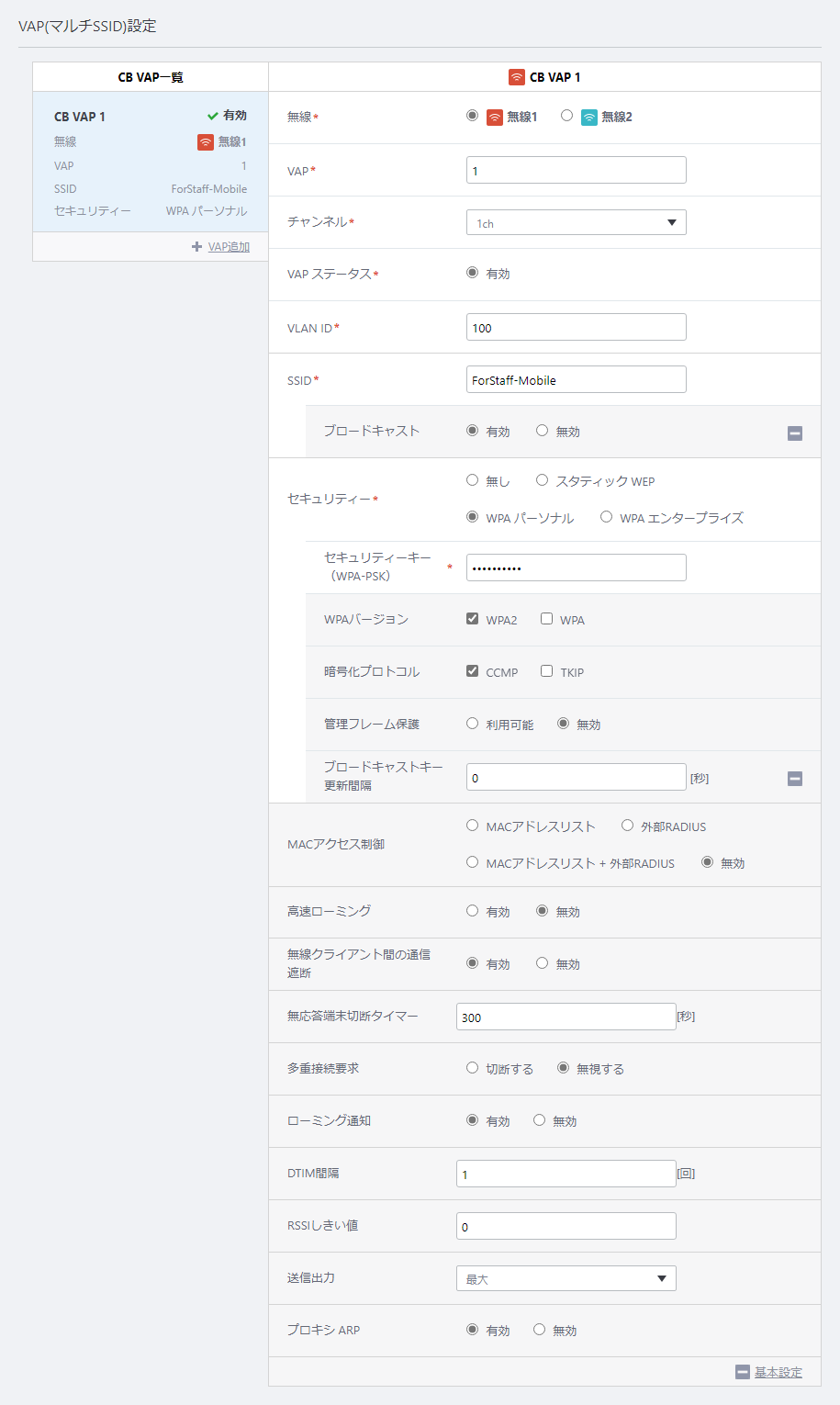Set 管理フレーム保護 to 無効

point(563,724)
